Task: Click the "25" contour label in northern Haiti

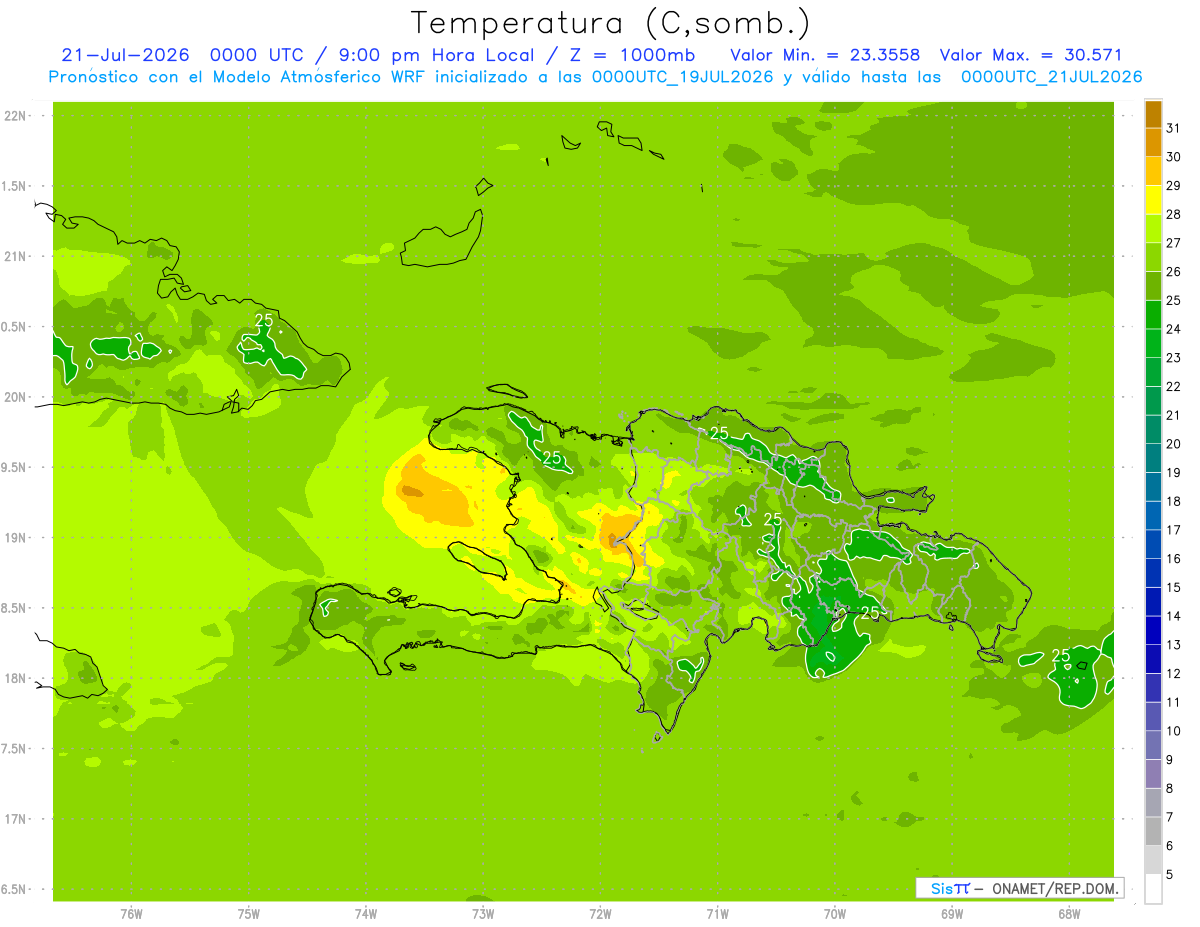Action: (551, 457)
